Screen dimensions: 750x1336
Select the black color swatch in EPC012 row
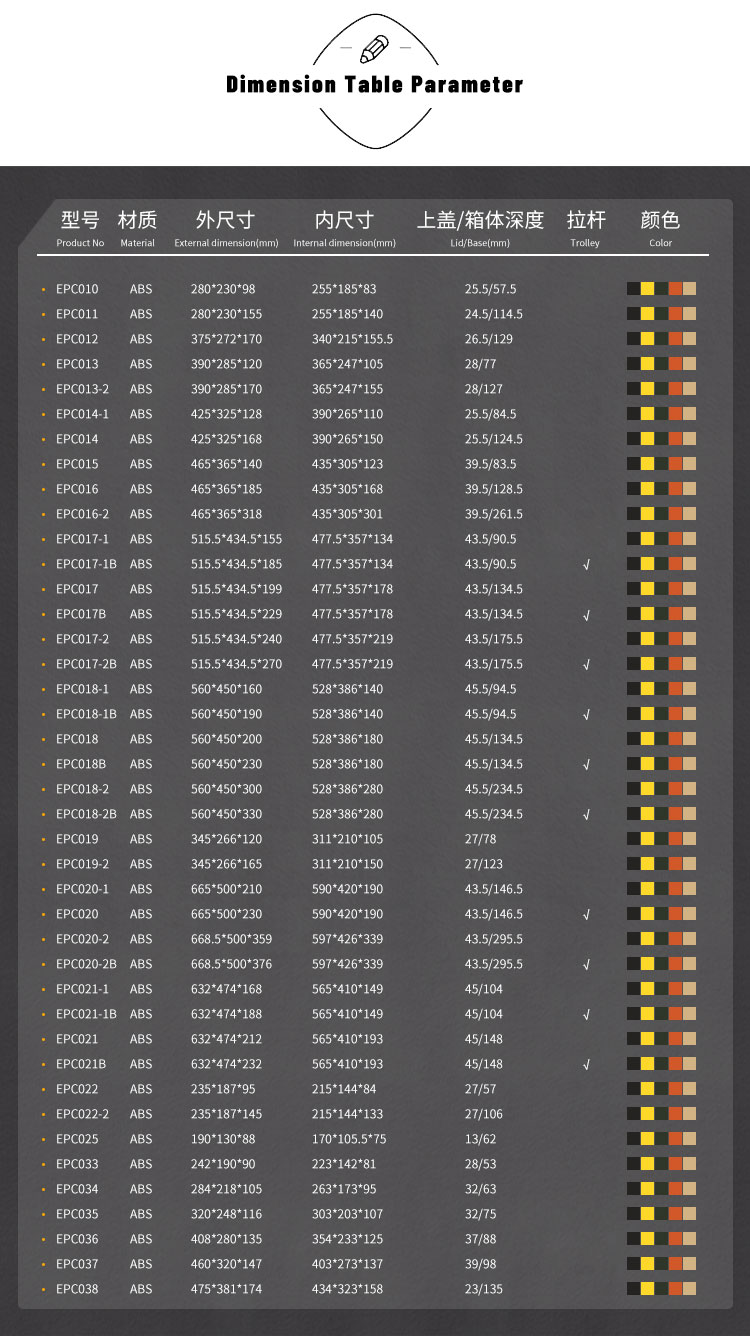(634, 339)
